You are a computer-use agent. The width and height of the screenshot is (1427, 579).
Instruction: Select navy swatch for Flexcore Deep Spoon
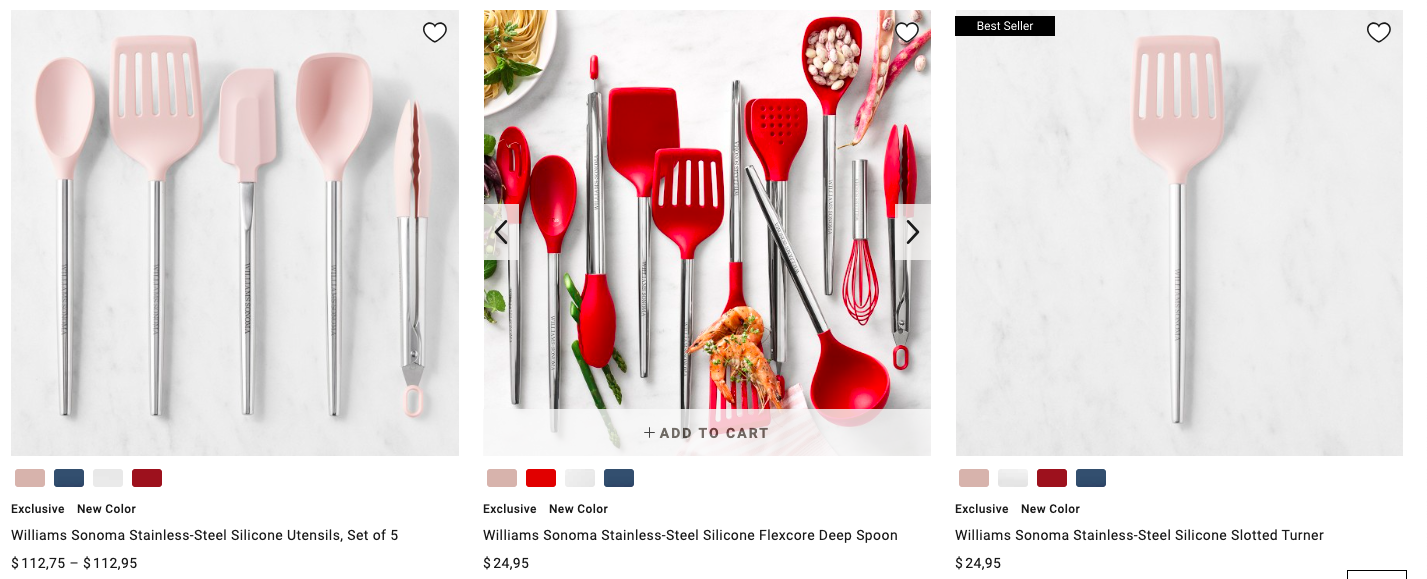click(x=619, y=478)
